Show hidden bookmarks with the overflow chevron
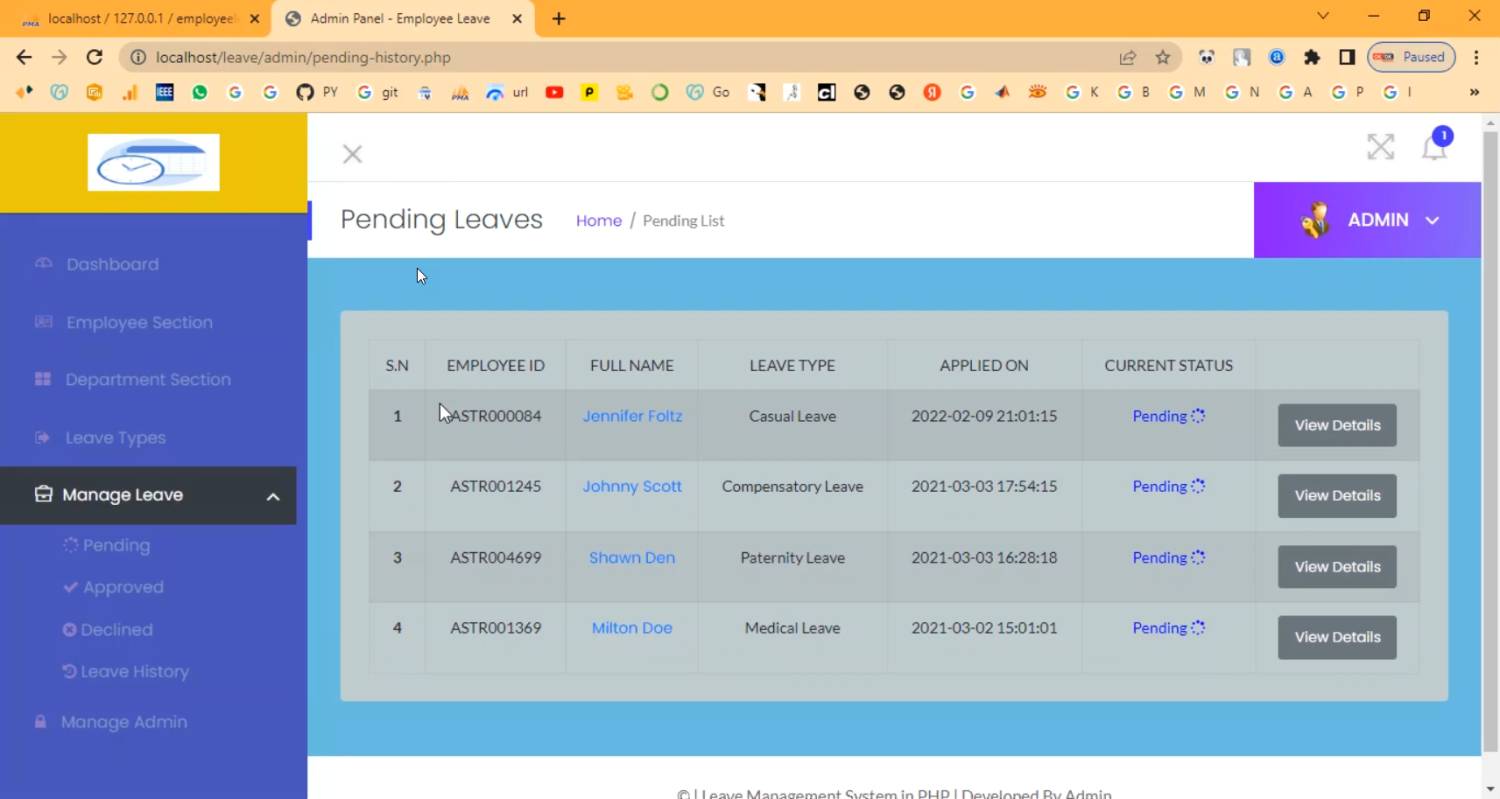 pos(1474,92)
